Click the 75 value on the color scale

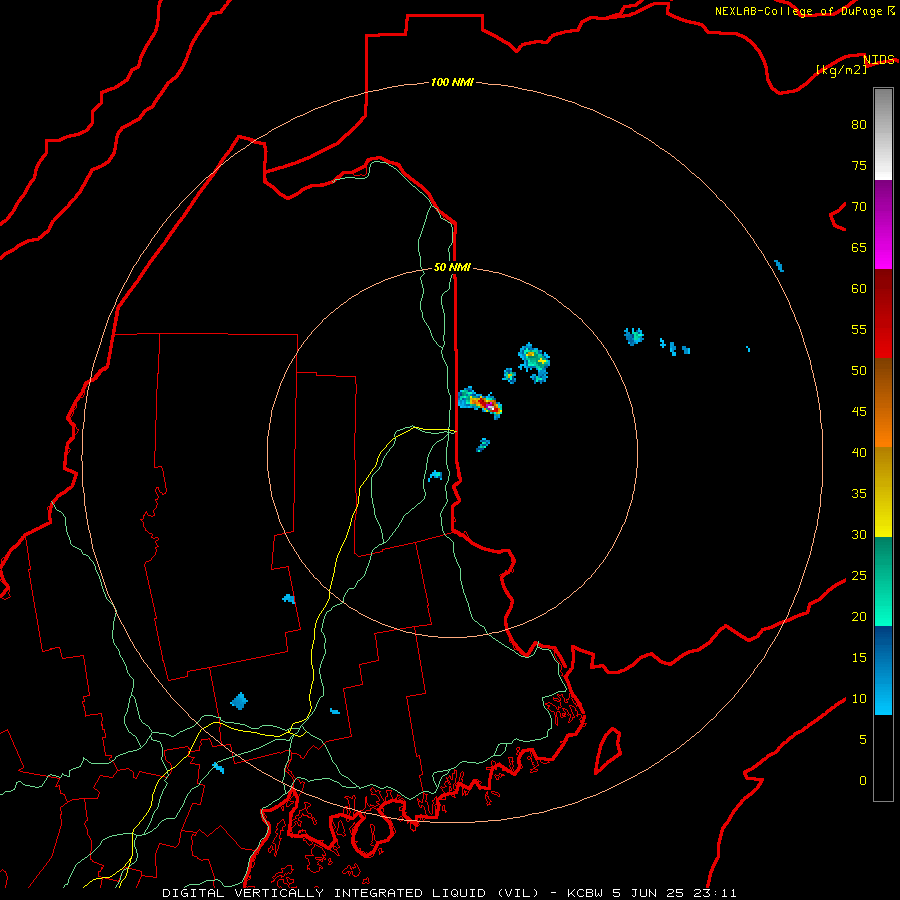coord(859,165)
